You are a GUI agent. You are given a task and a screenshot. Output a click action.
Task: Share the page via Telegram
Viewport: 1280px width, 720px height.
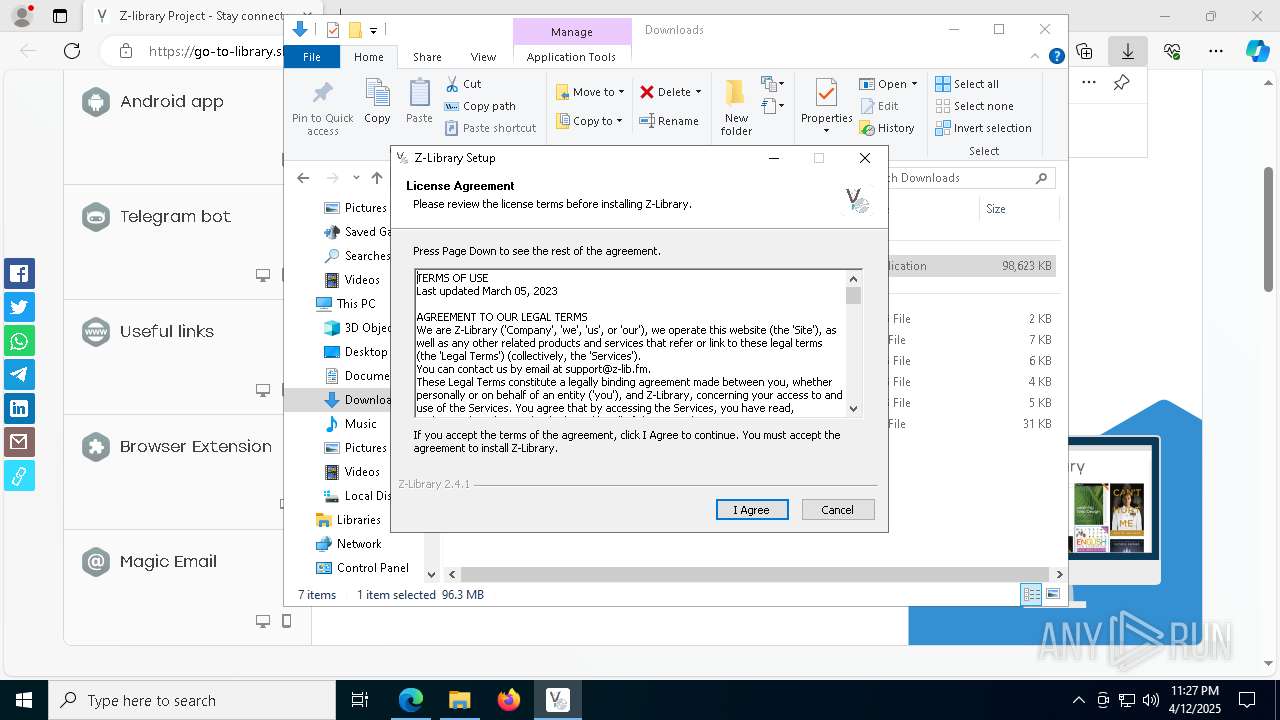coord(19,374)
